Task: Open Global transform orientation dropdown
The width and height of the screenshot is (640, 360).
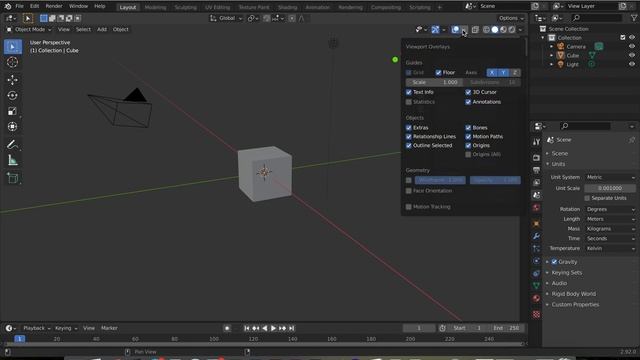Action: [x=227, y=18]
